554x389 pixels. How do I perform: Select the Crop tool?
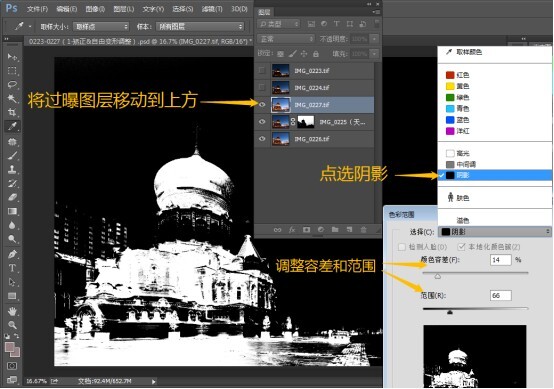(12, 112)
